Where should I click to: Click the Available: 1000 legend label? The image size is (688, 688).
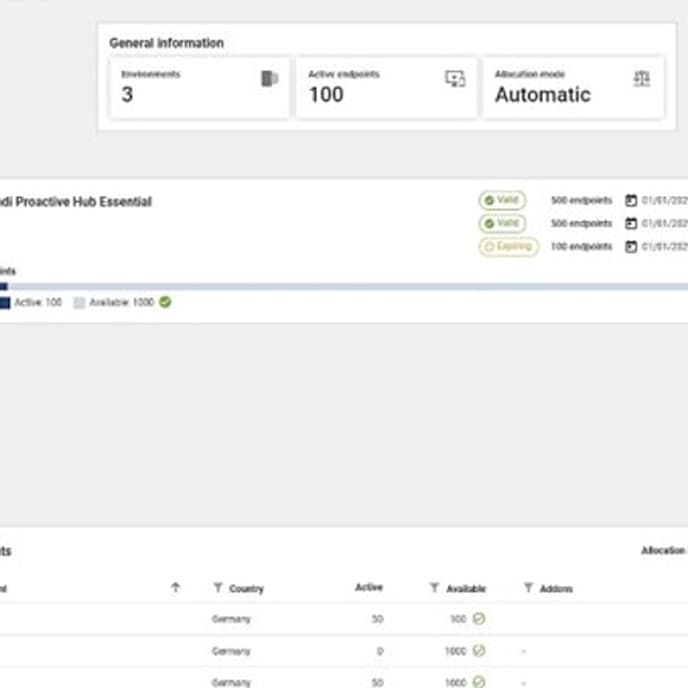tap(122, 302)
